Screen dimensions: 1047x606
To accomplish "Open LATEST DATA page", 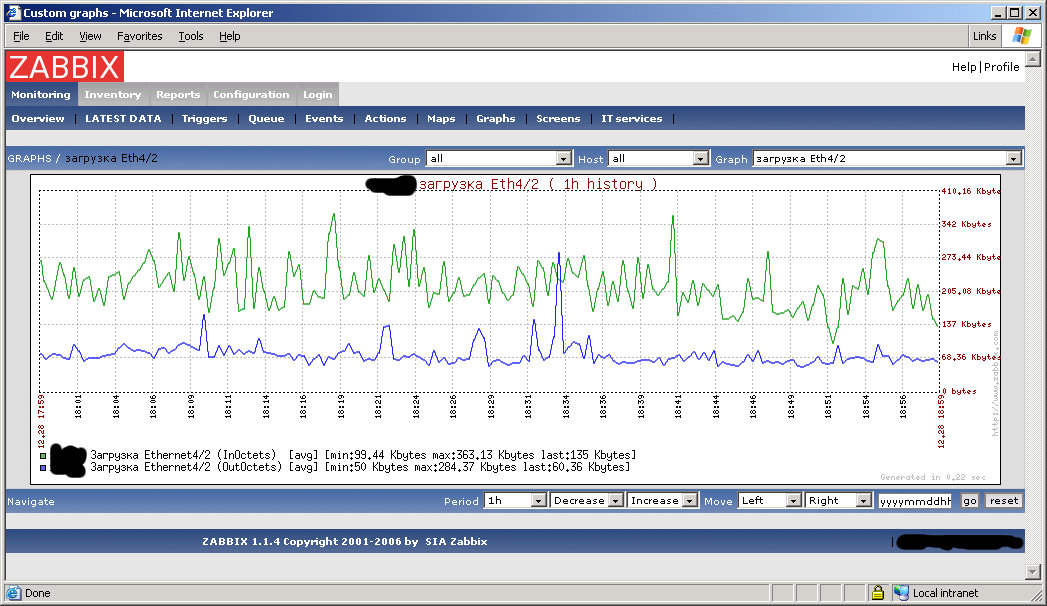I will [x=124, y=118].
